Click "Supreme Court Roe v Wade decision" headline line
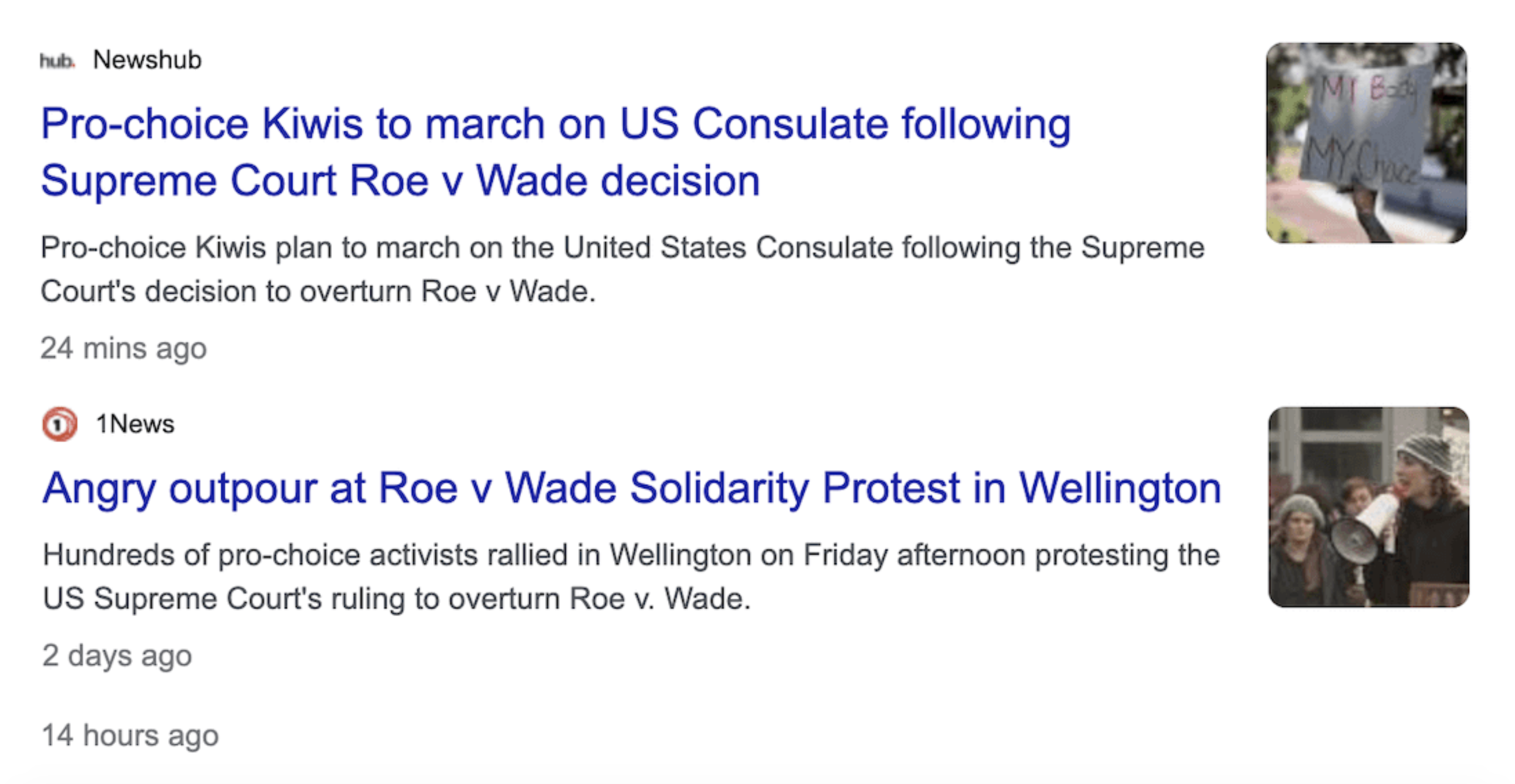Screen dimensions: 1515x784 [400, 181]
